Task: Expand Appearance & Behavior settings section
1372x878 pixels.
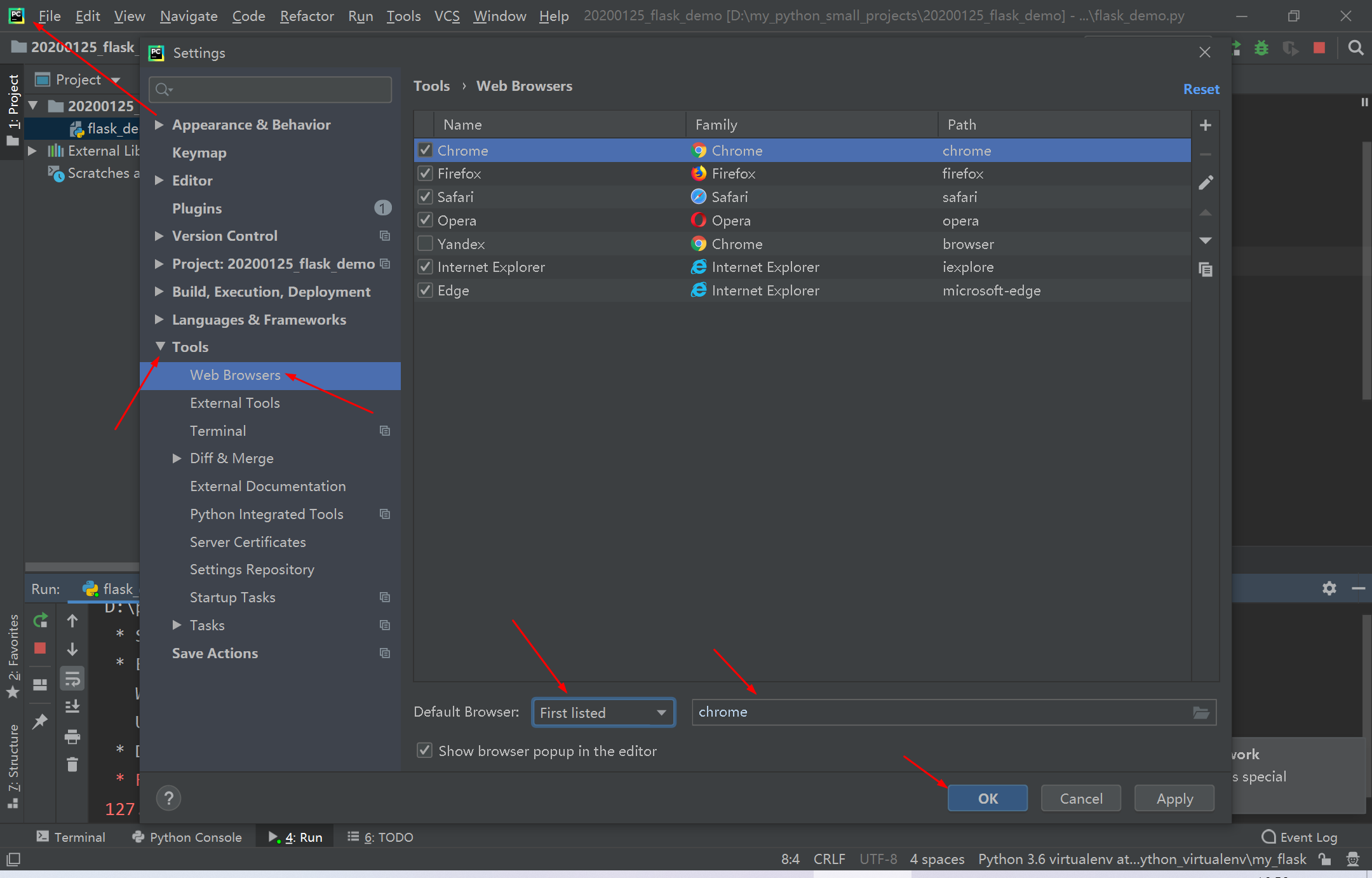Action: 159,125
